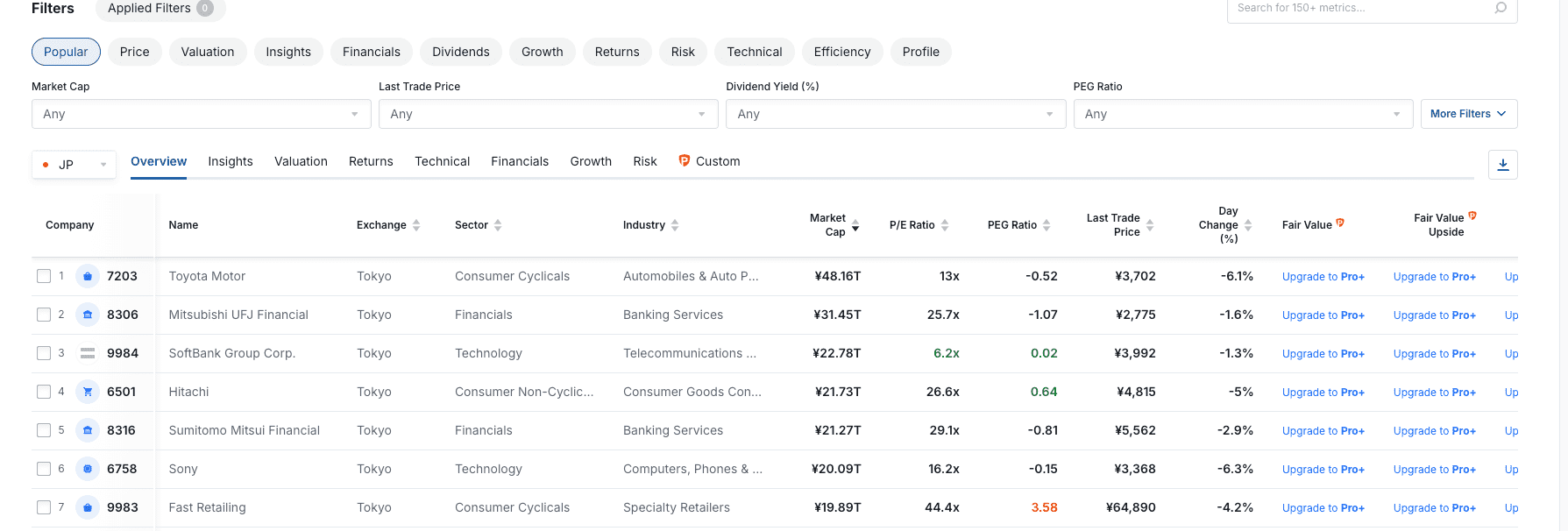Check the Sony row checkbox
Image resolution: width=1568 pixels, height=531 pixels.
click(44, 469)
